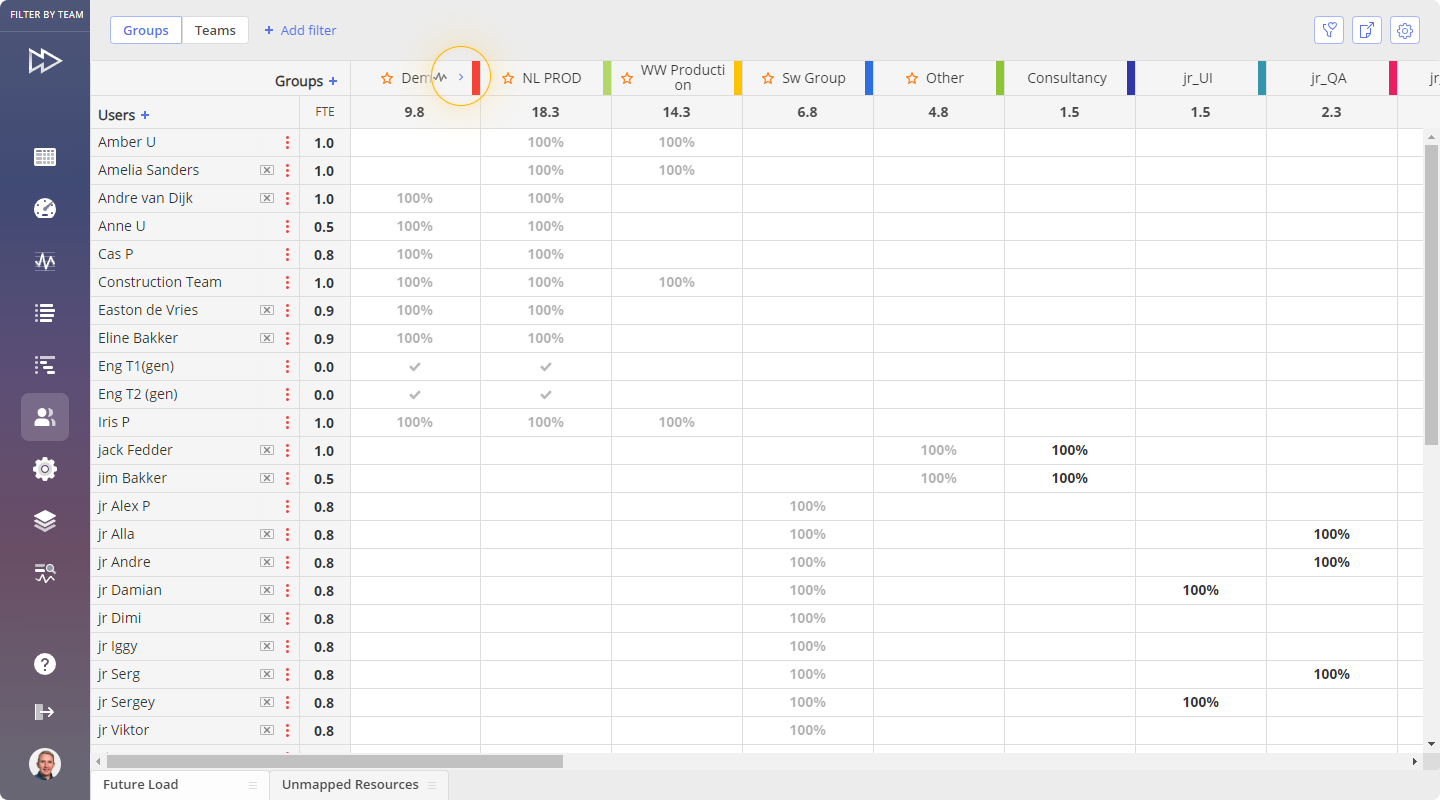
Task: Click the green color swatch on NL PROD
Action: (607, 78)
